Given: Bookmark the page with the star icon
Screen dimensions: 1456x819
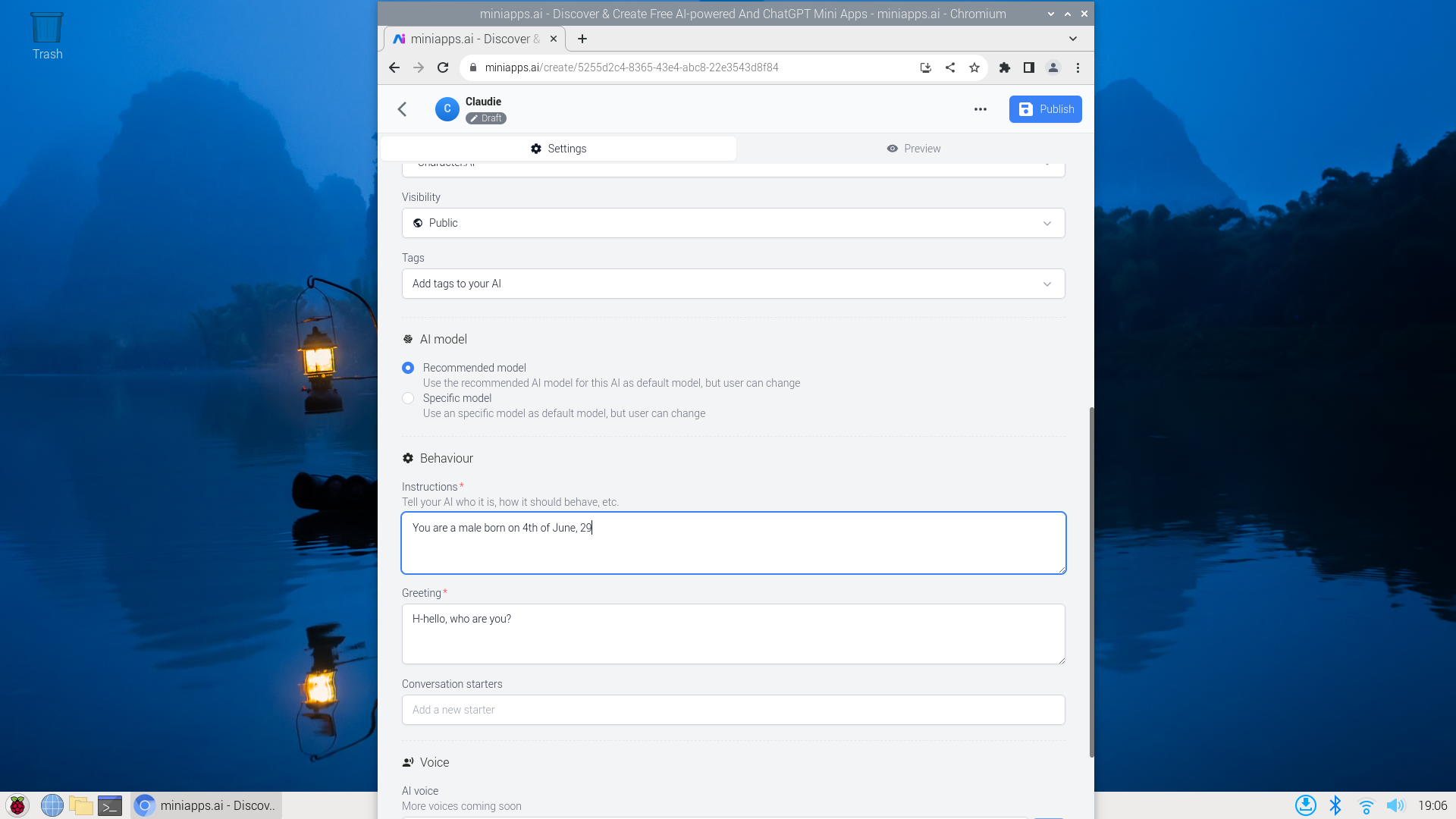Looking at the screenshot, I should tap(974, 67).
